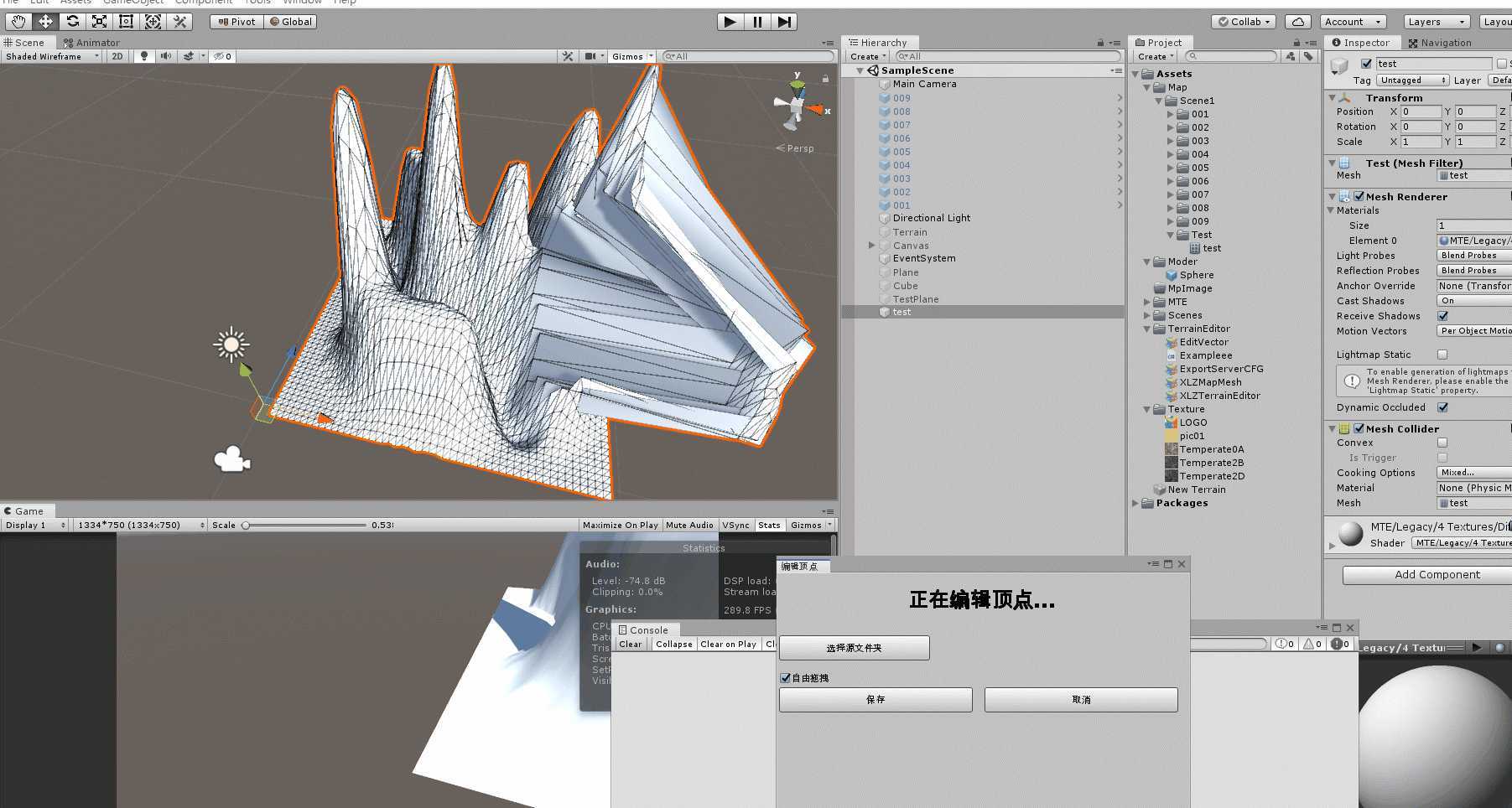1512x808 pixels.
Task: Click the Add Component button
Action: click(x=1437, y=575)
